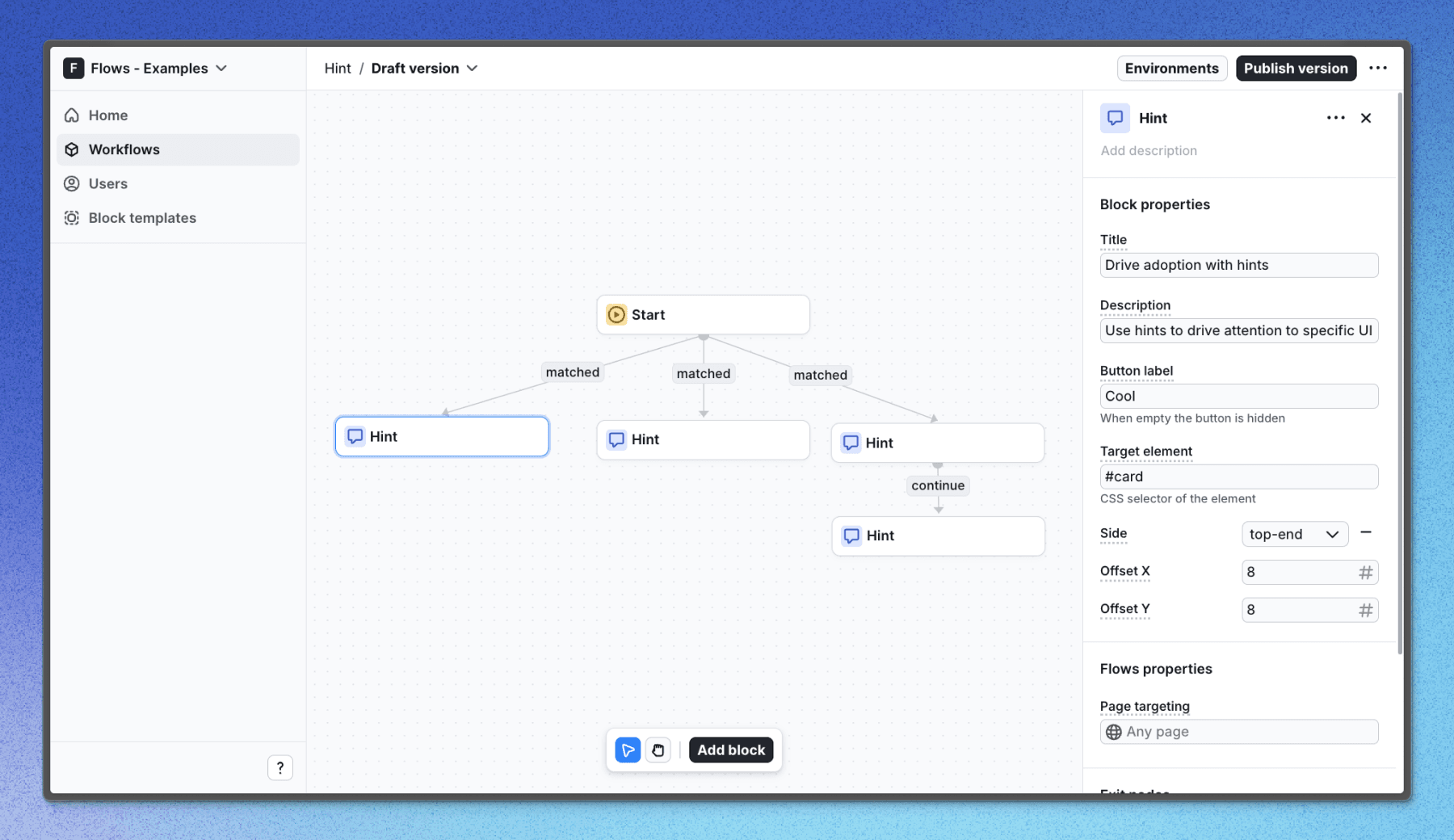Switch to the hand pan tool
The height and width of the screenshot is (840, 1454).
658,750
